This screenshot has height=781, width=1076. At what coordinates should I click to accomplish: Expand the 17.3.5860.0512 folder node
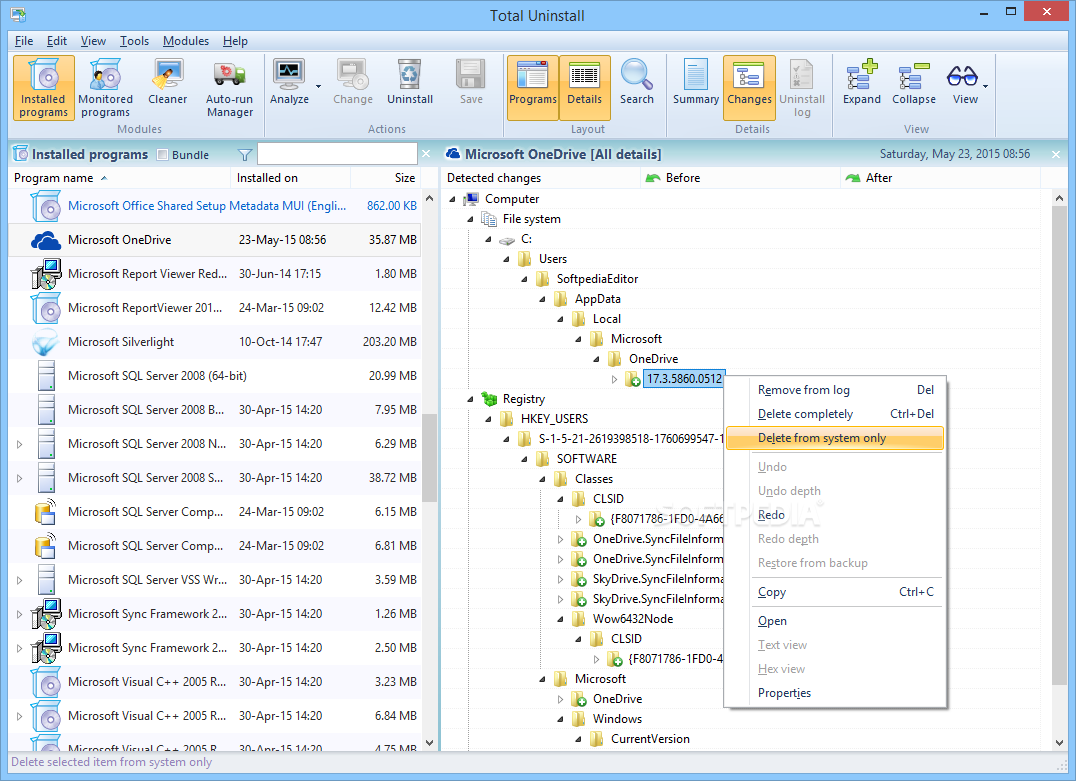pyautogui.click(x=614, y=379)
